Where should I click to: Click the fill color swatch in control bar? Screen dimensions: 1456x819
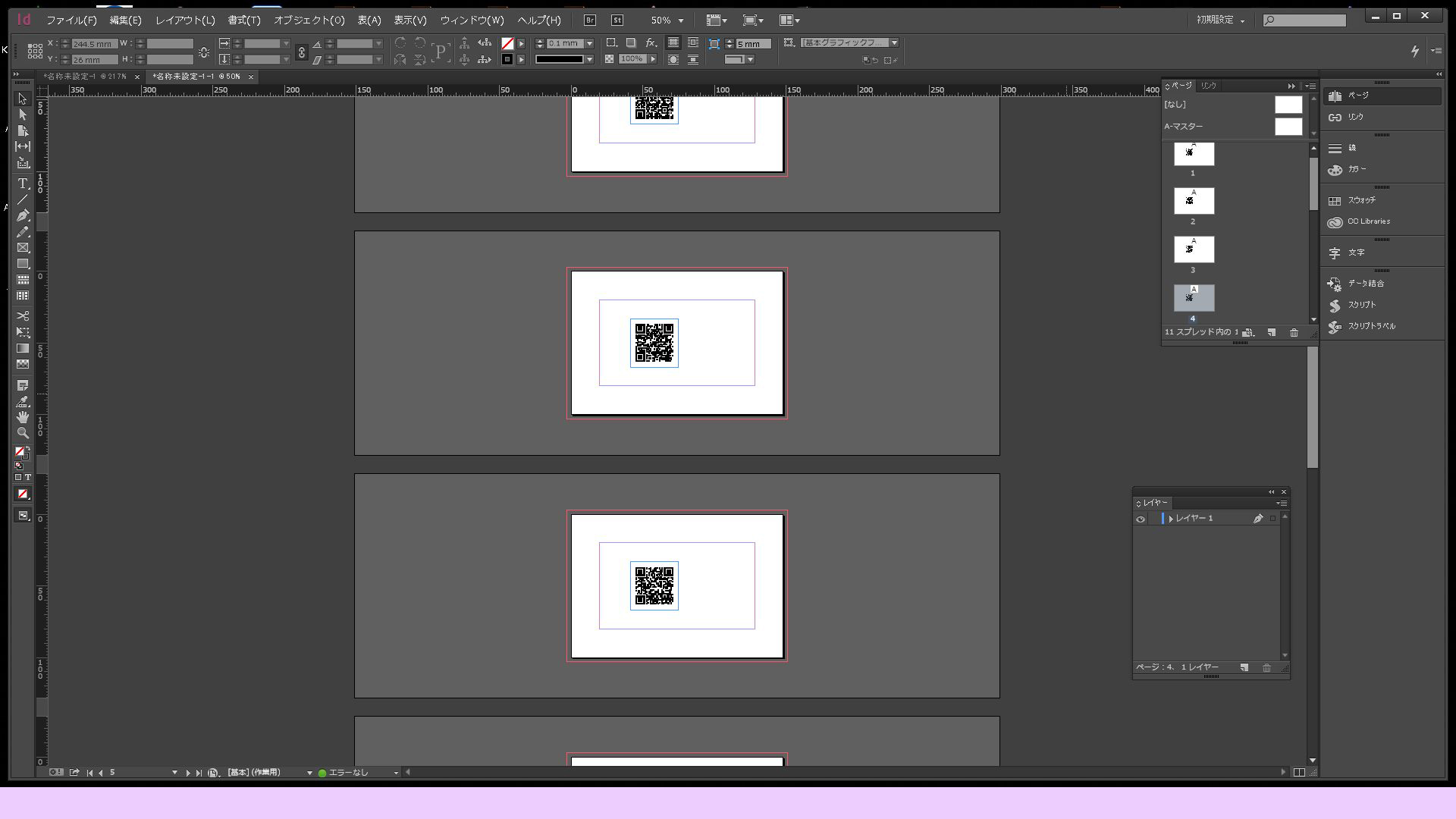[507, 43]
